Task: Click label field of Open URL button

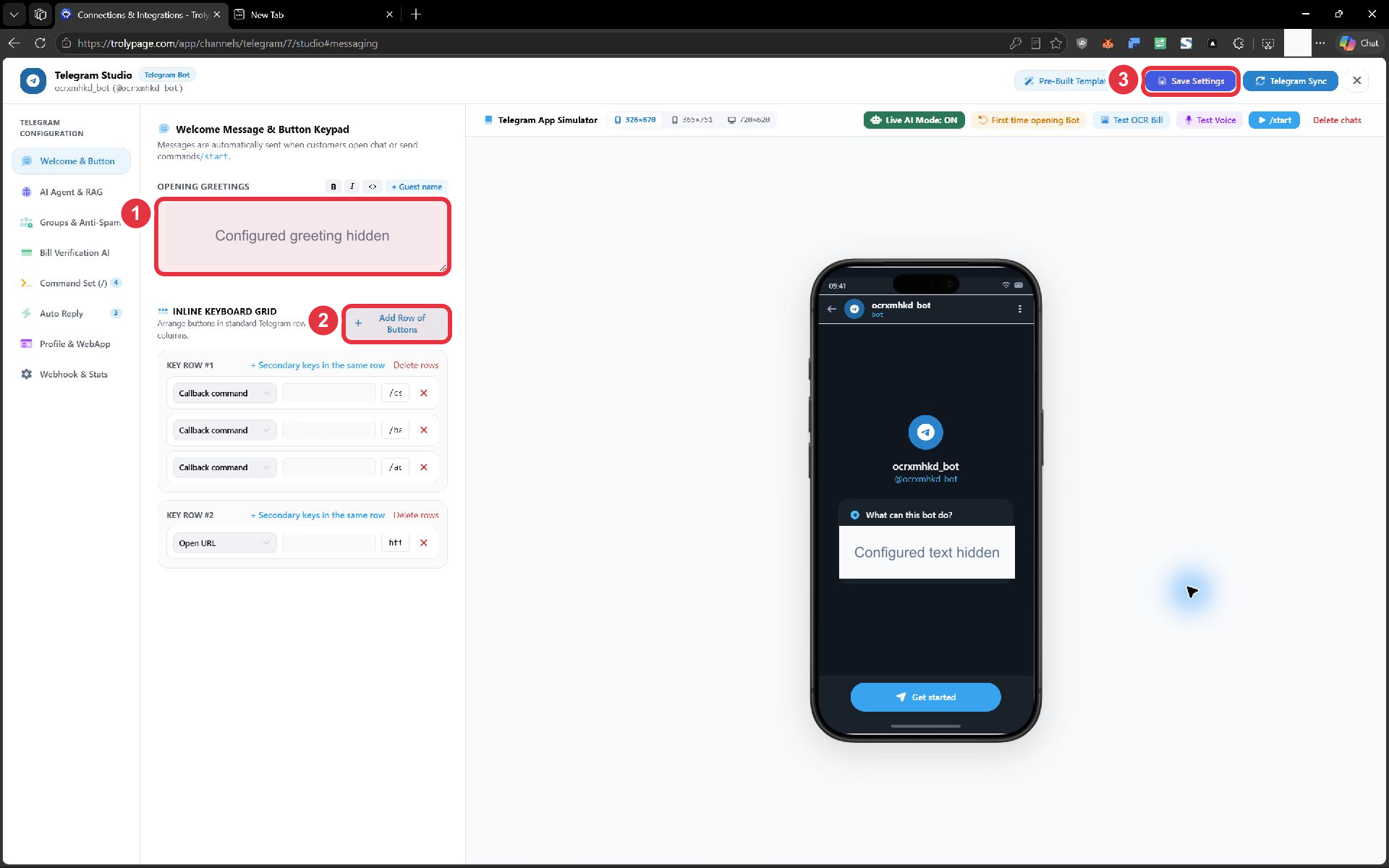Action: [329, 543]
